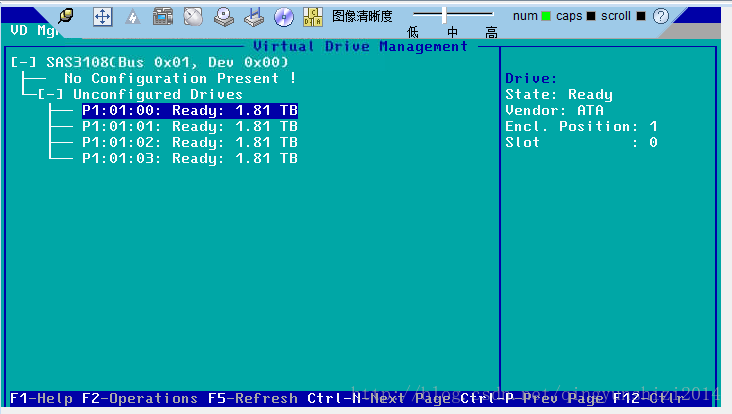Click the lightning bolt power icon
732x414 pixels.
click(x=133, y=17)
